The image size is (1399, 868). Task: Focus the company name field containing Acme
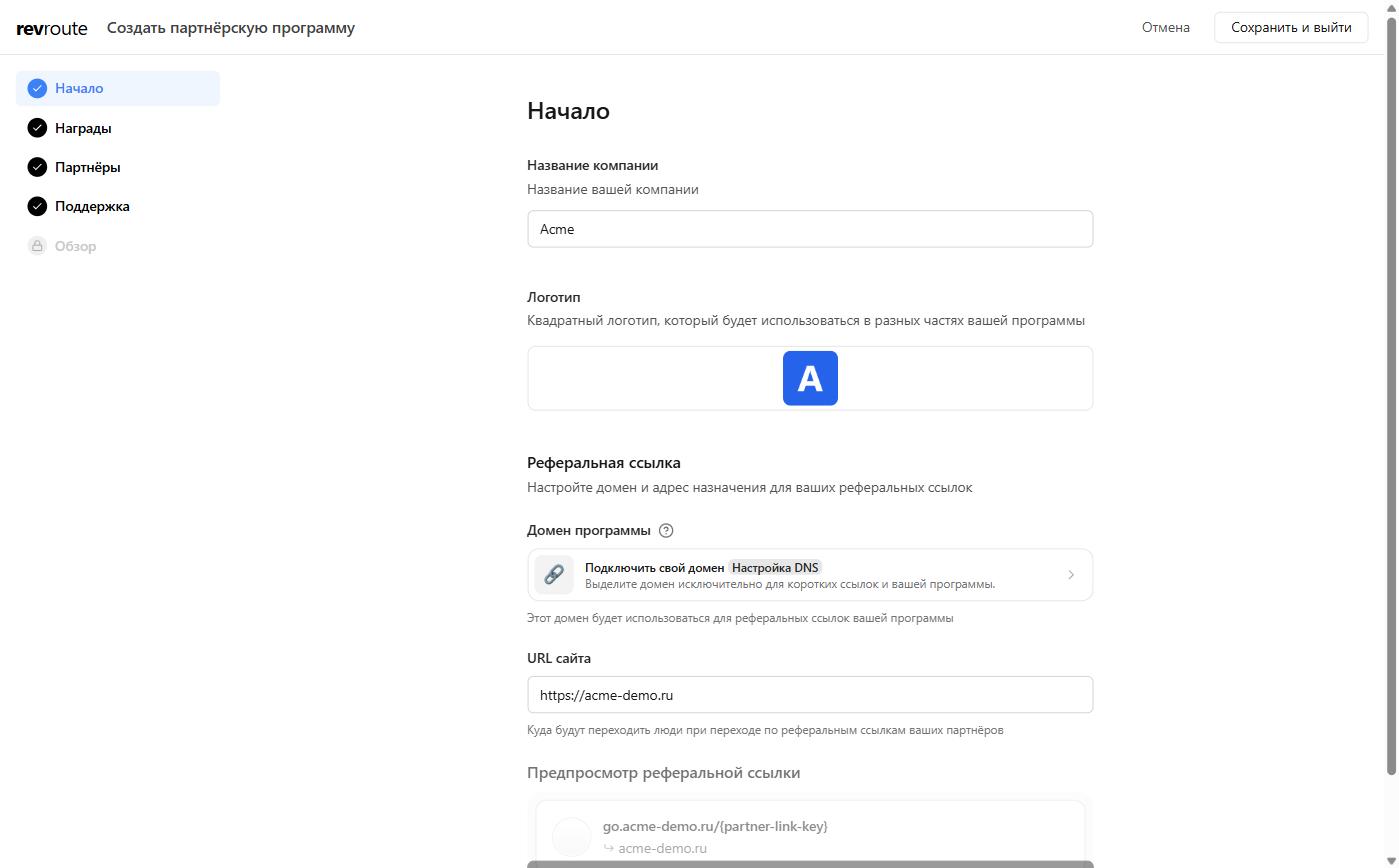pos(810,229)
